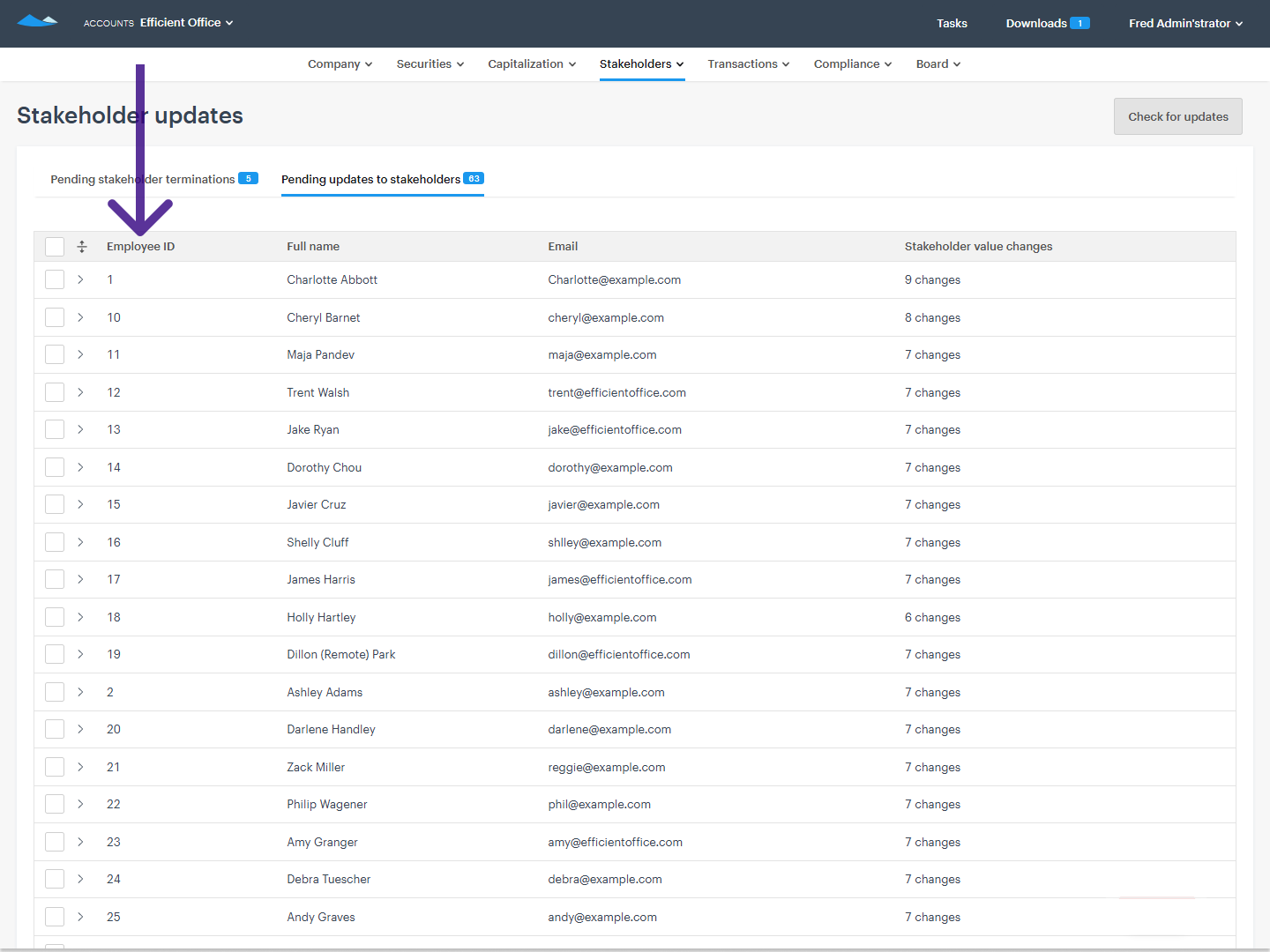This screenshot has height=952, width=1270.
Task: Tick the checkbox for Trent Walsh
Action: pyautogui.click(x=55, y=392)
